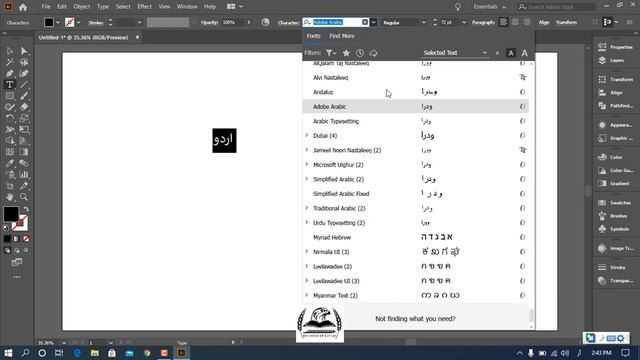Open the Paragraph panel link
Viewport: 640px width, 360px height.
[483, 22]
